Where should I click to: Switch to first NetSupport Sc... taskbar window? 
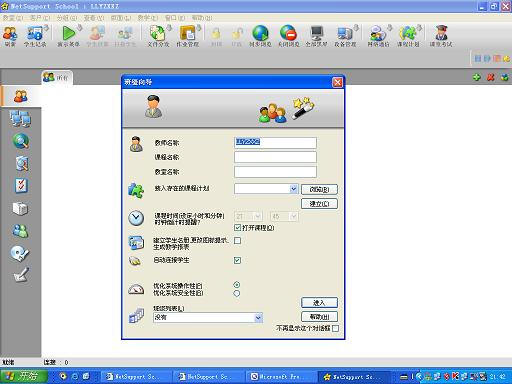click(x=136, y=377)
